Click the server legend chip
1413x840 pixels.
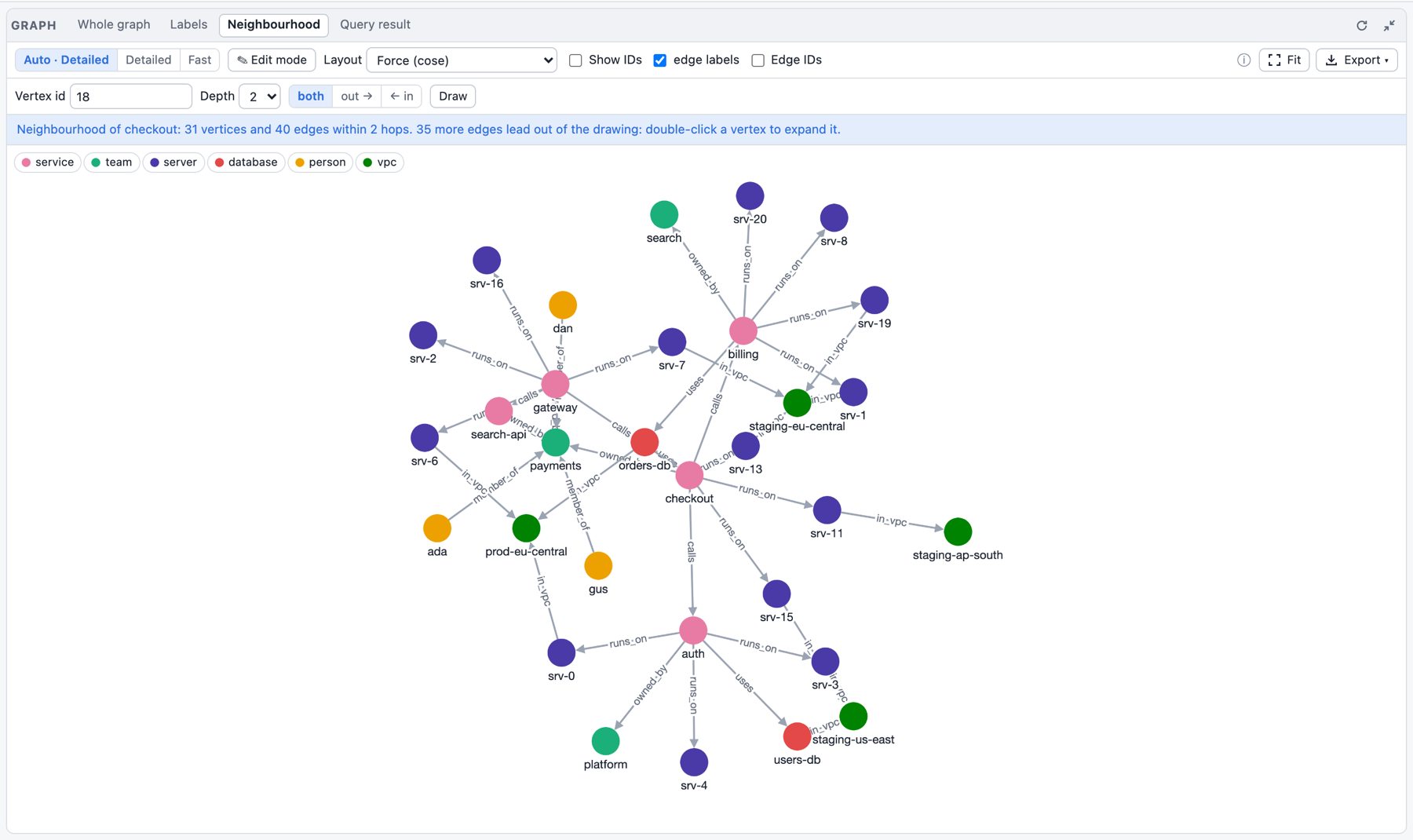(173, 163)
